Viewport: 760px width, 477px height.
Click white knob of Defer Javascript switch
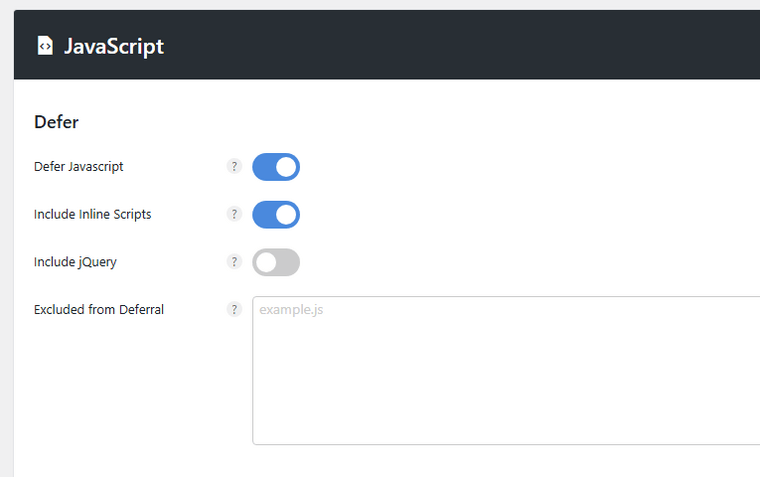pos(286,167)
